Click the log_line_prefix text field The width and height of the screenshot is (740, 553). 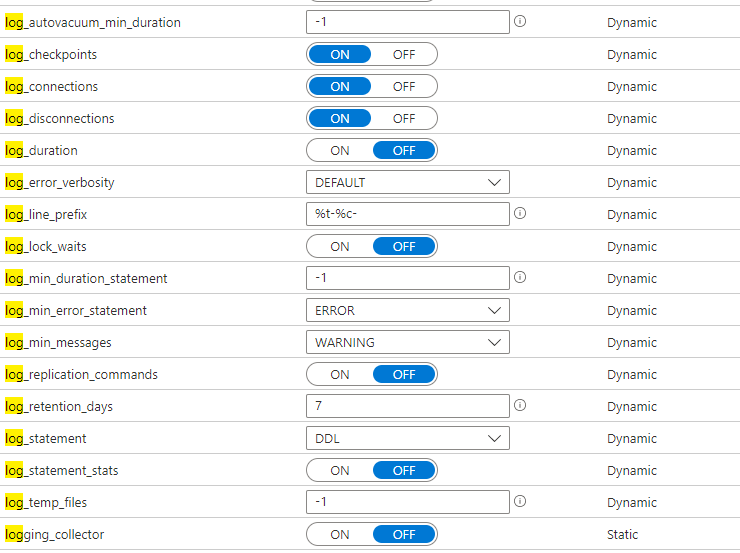407,214
